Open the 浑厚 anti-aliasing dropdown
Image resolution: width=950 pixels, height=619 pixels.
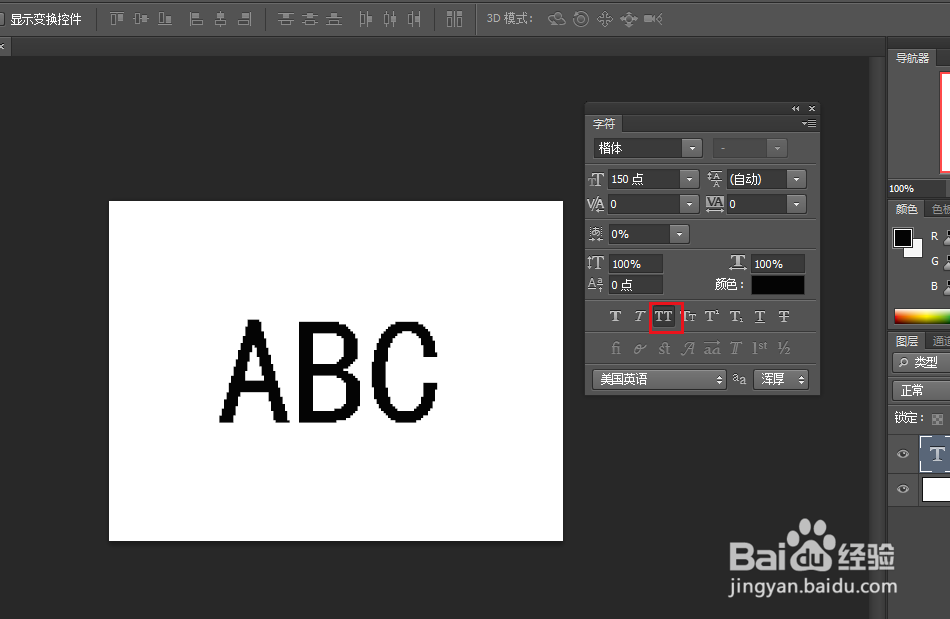point(781,379)
